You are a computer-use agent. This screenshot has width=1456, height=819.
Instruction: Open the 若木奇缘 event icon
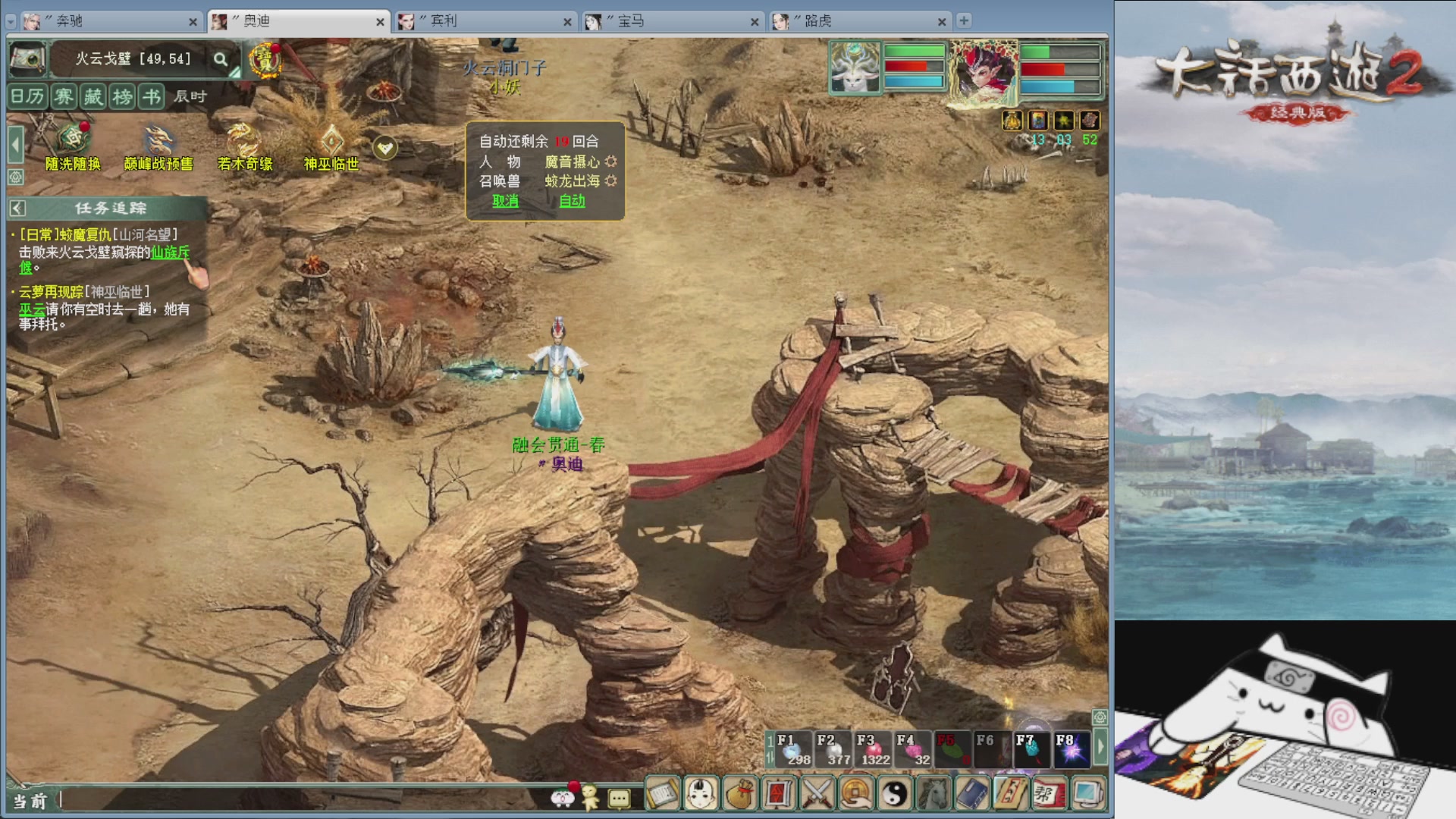pos(245,148)
